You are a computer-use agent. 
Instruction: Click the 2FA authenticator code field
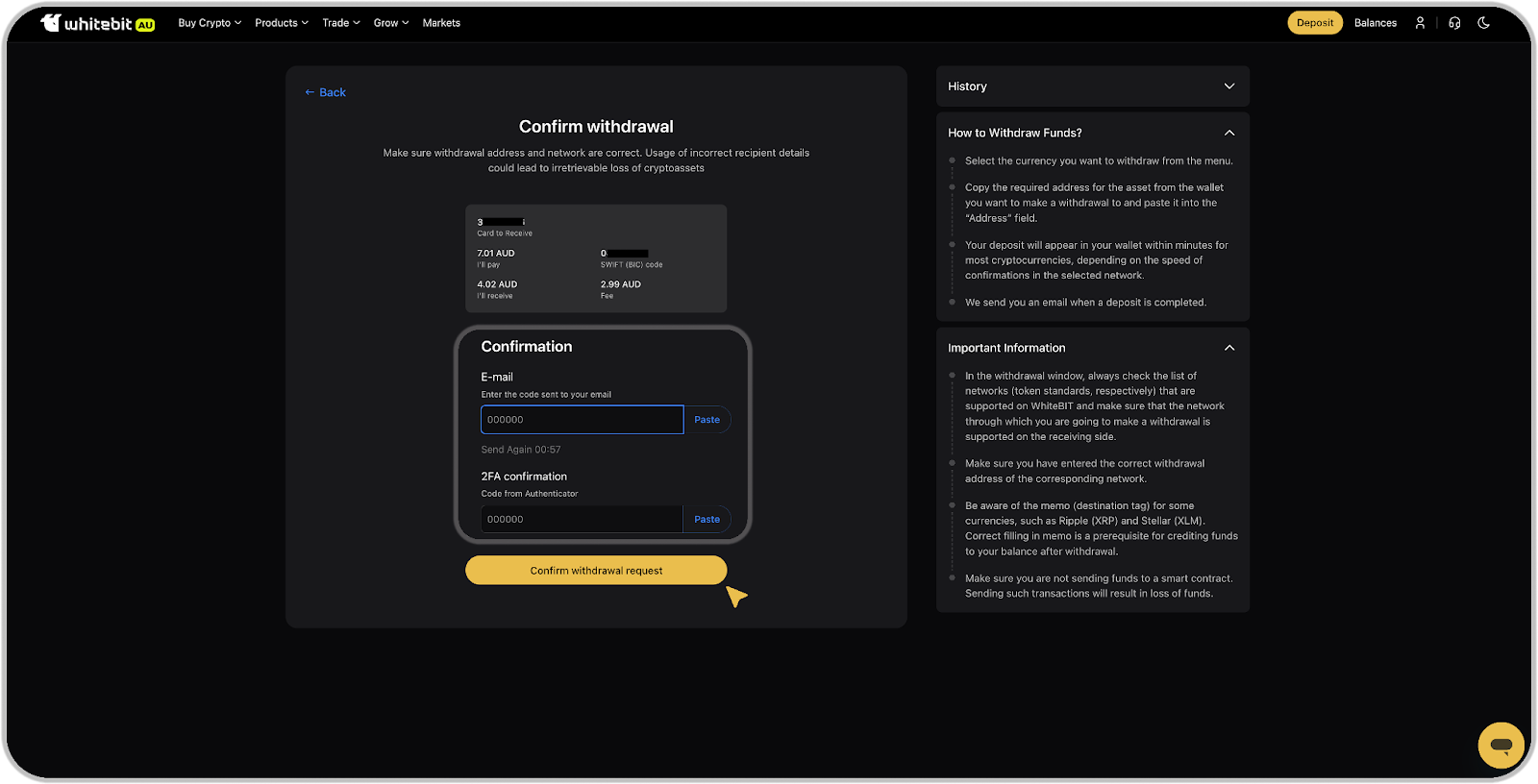(582, 520)
